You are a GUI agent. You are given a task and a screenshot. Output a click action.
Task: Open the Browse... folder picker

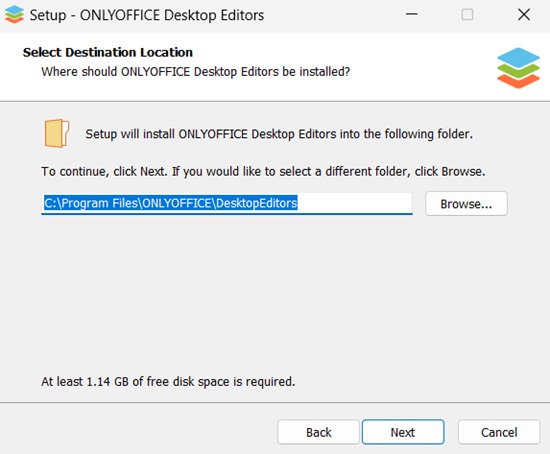[x=466, y=203]
